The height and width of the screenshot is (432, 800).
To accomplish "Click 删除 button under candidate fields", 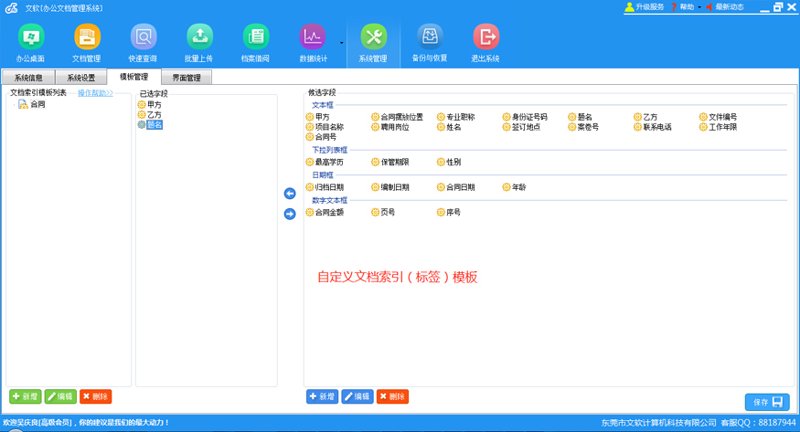I will (392, 396).
